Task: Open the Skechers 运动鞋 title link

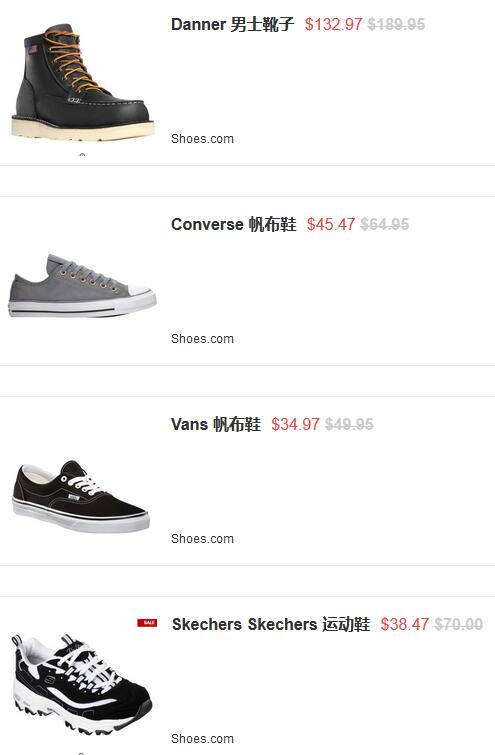Action: (271, 624)
